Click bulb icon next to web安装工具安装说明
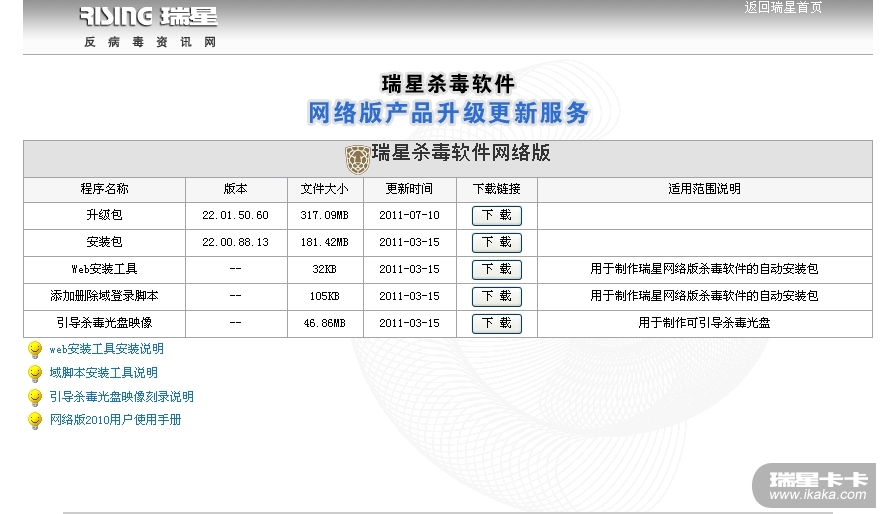The image size is (885, 514). (x=35, y=350)
